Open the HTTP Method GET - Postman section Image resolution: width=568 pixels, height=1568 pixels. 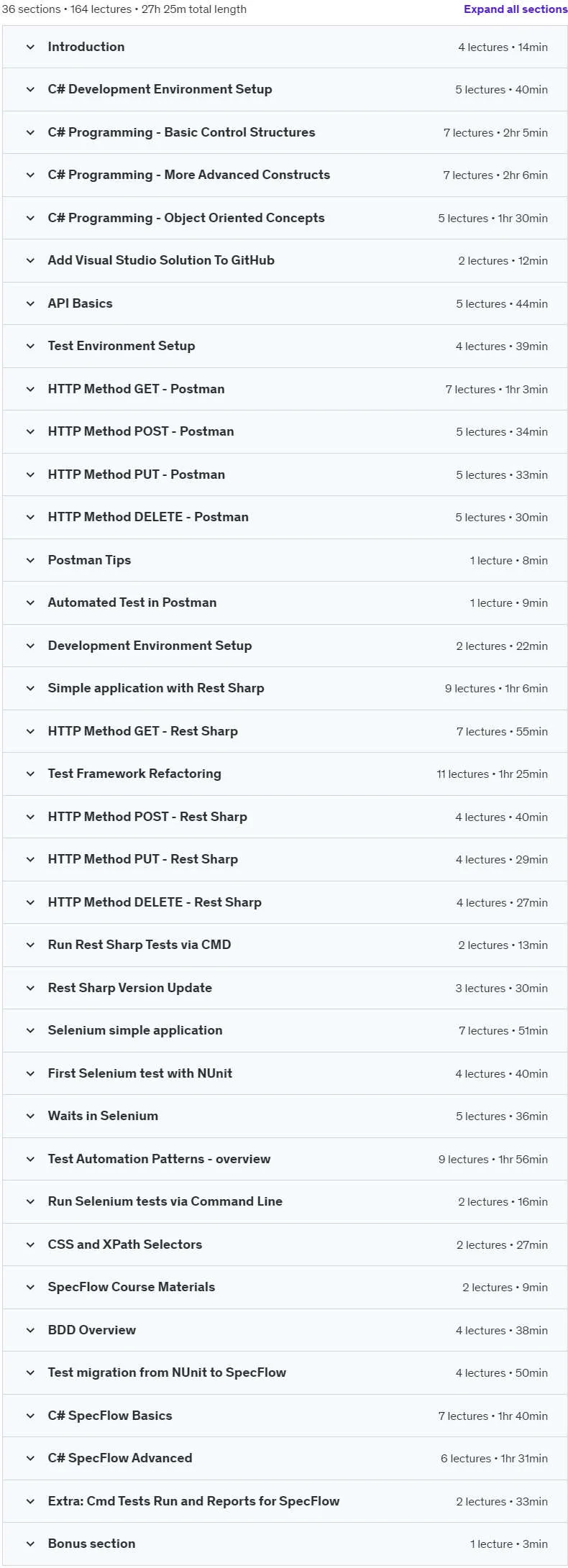click(285, 389)
